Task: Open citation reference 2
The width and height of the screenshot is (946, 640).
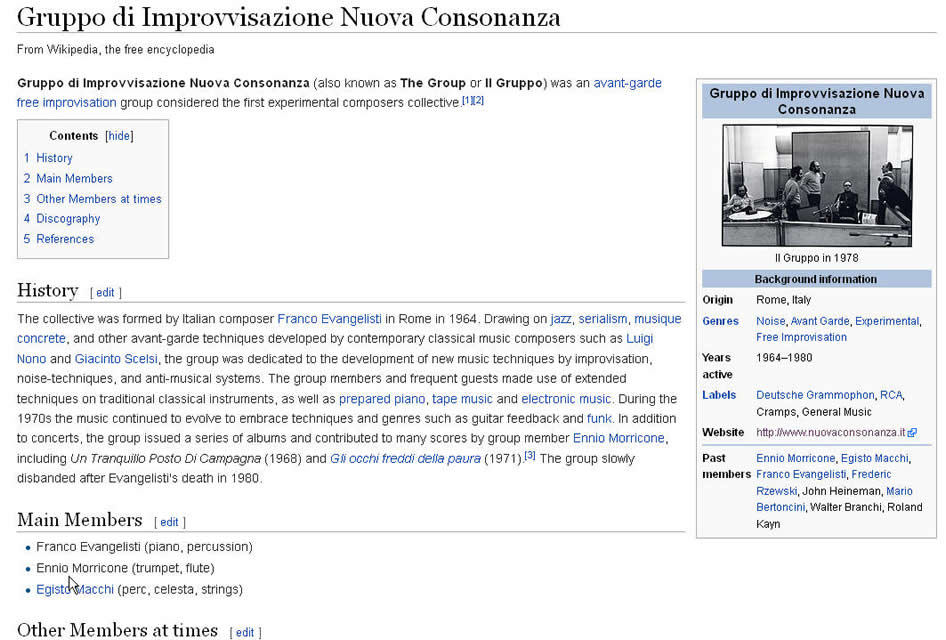Action: 478,100
